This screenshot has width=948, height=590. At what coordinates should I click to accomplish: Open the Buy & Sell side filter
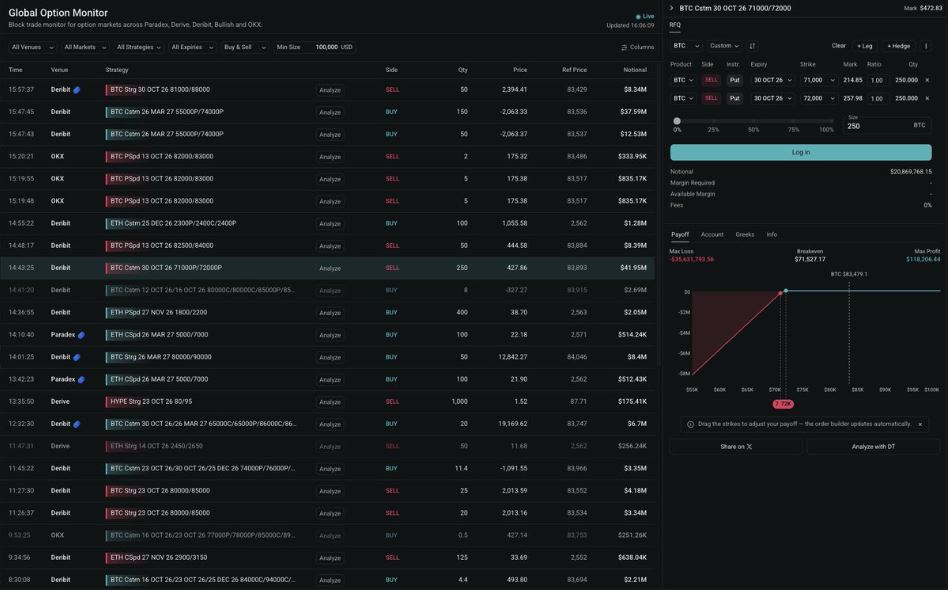(244, 47)
